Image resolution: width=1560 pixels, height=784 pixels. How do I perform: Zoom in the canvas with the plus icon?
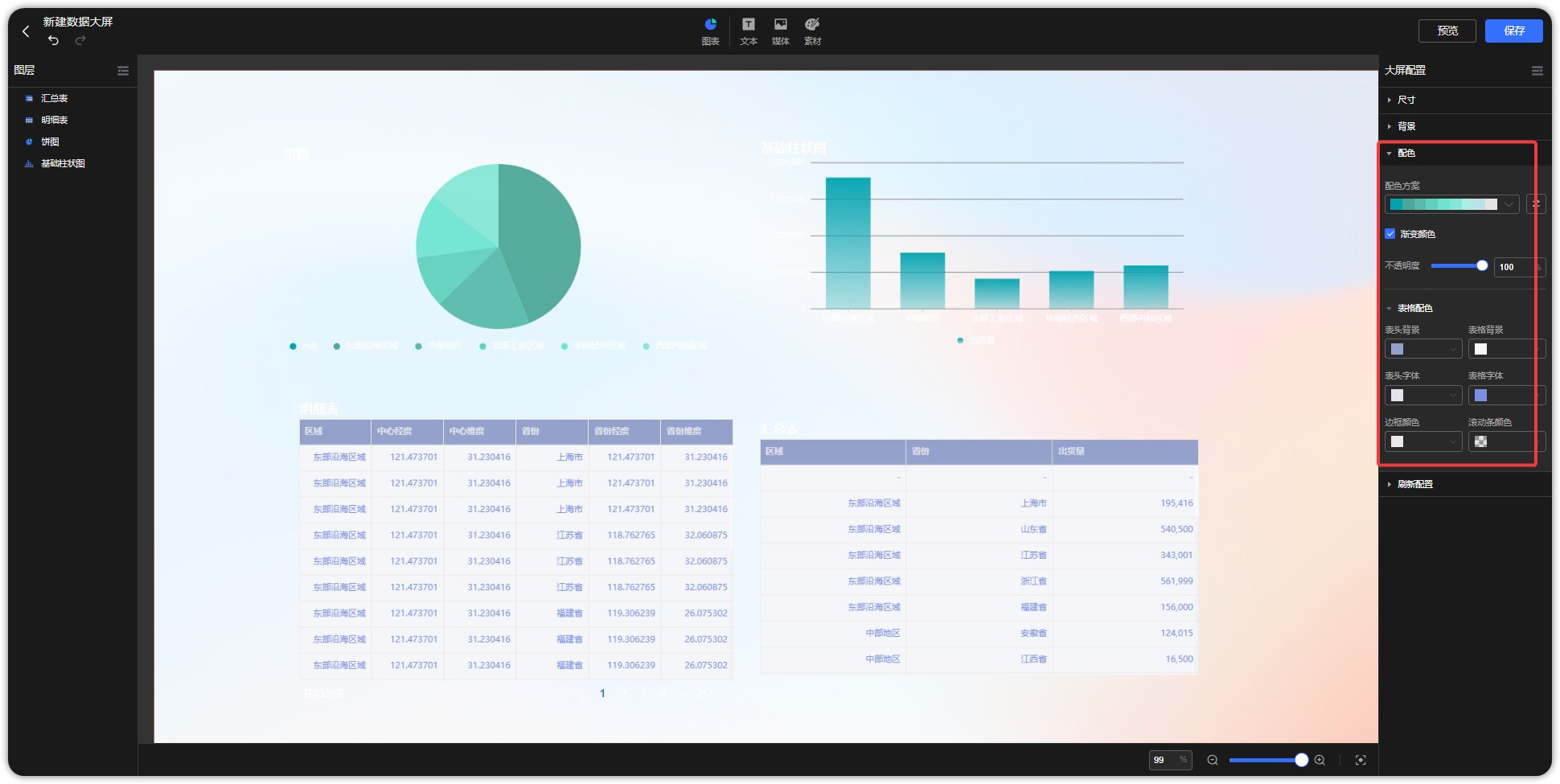click(x=1320, y=760)
